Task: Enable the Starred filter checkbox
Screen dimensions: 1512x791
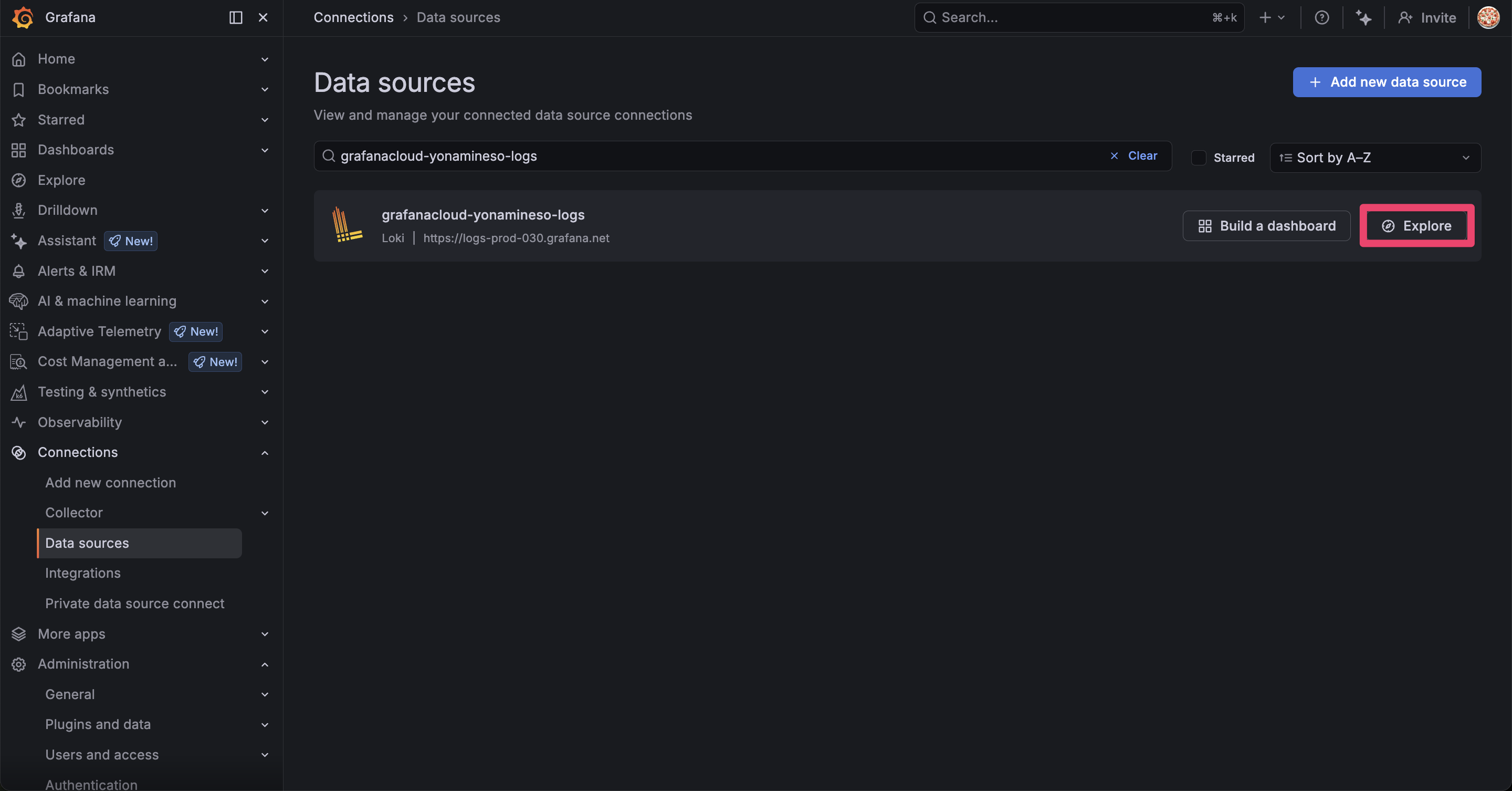Action: tap(1199, 158)
